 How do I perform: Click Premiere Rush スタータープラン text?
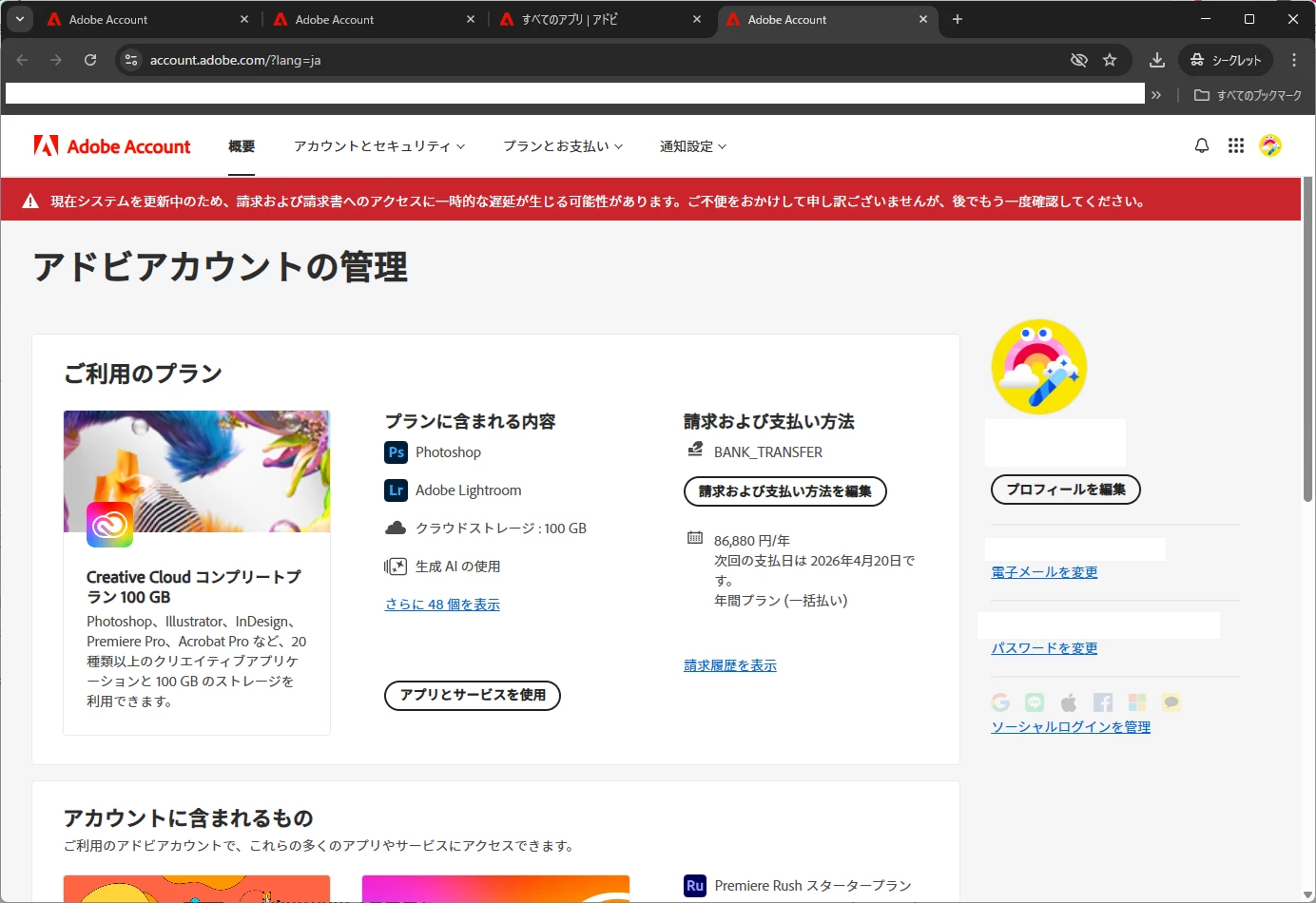(x=813, y=886)
